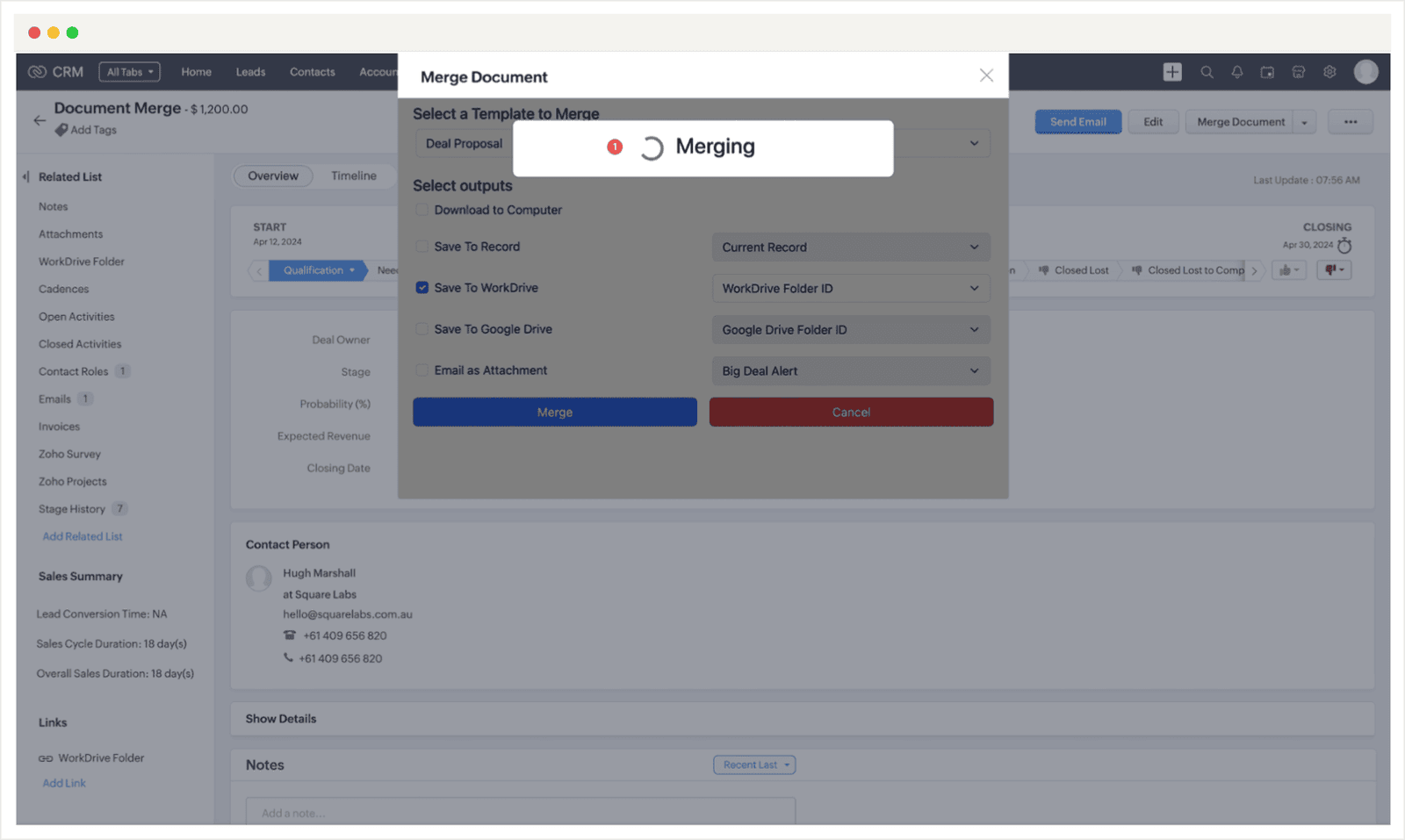Open the search magnifier icon
Viewport: 1405px width, 840px height.
[x=1207, y=72]
